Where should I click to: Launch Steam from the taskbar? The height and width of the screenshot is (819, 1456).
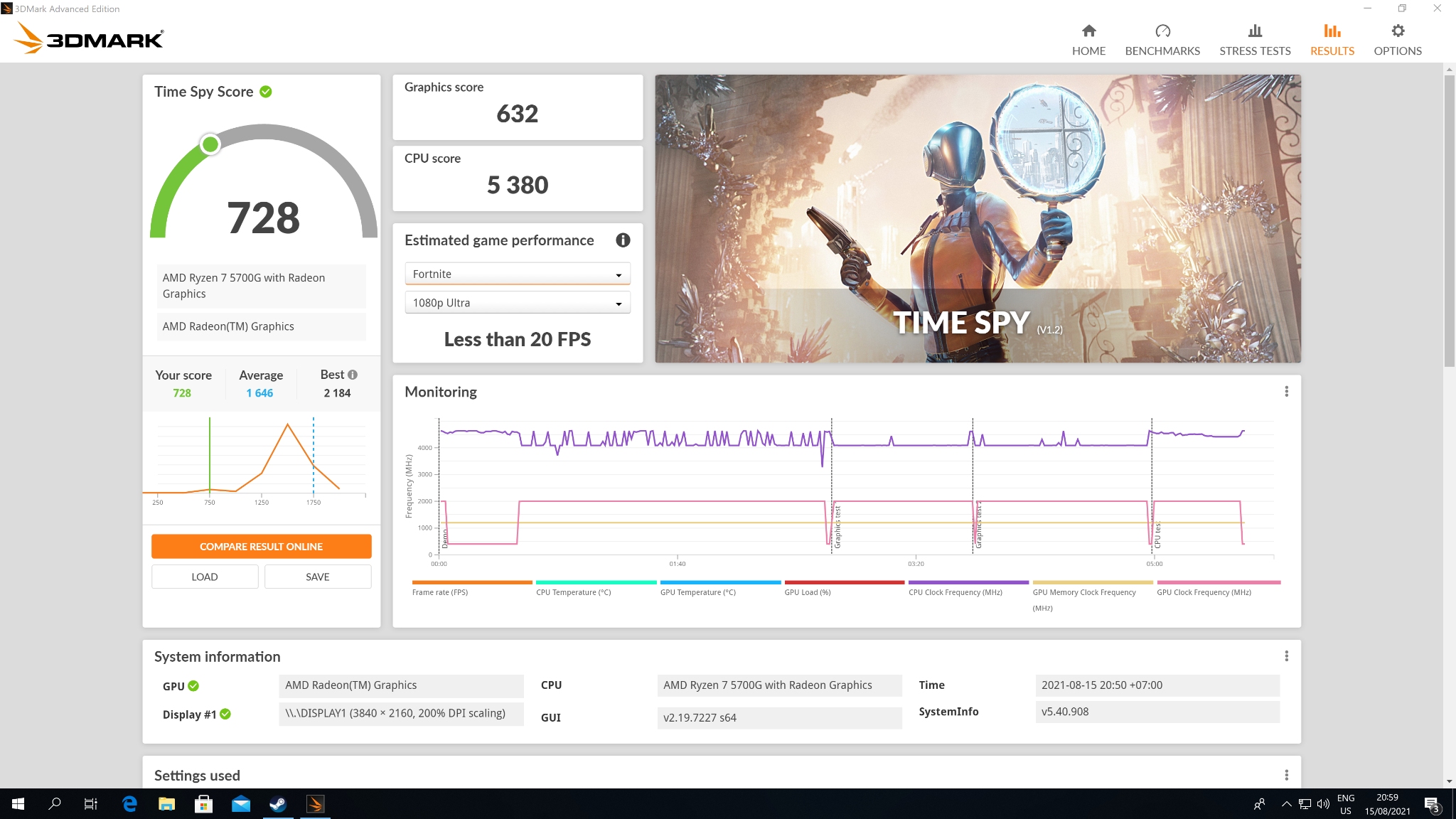(277, 804)
